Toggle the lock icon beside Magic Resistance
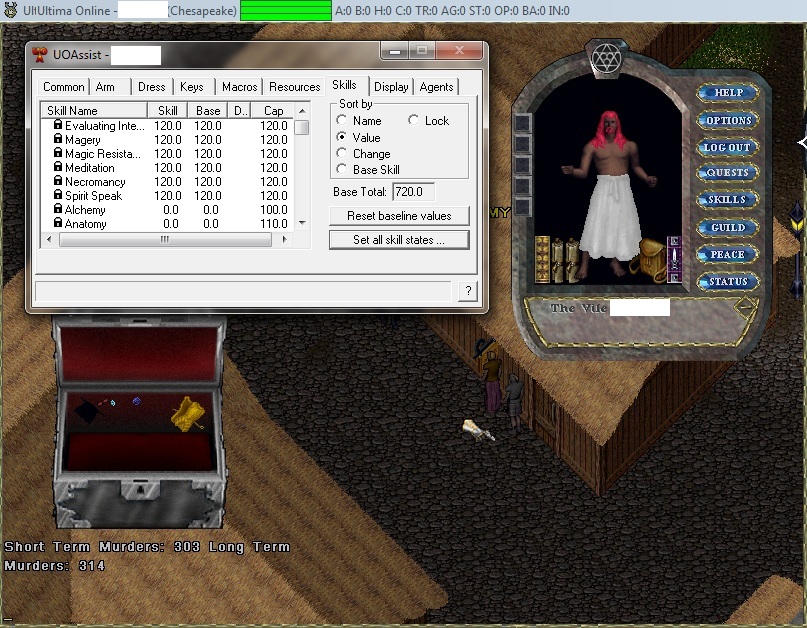Image resolution: width=807 pixels, height=628 pixels. (x=58, y=153)
